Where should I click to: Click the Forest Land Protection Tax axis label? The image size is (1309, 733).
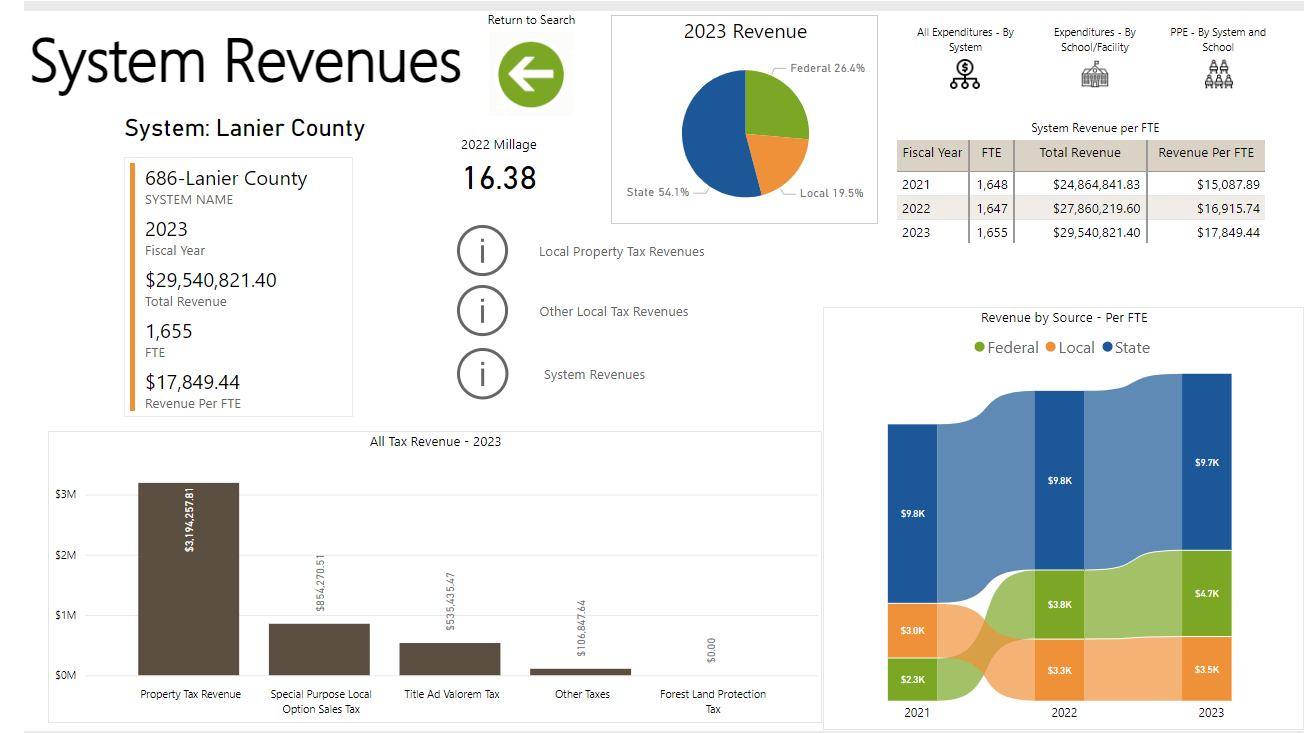[713, 701]
